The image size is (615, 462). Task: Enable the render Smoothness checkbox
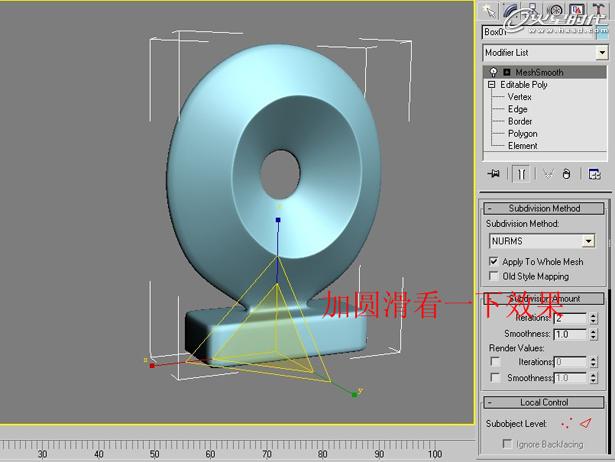pos(494,378)
